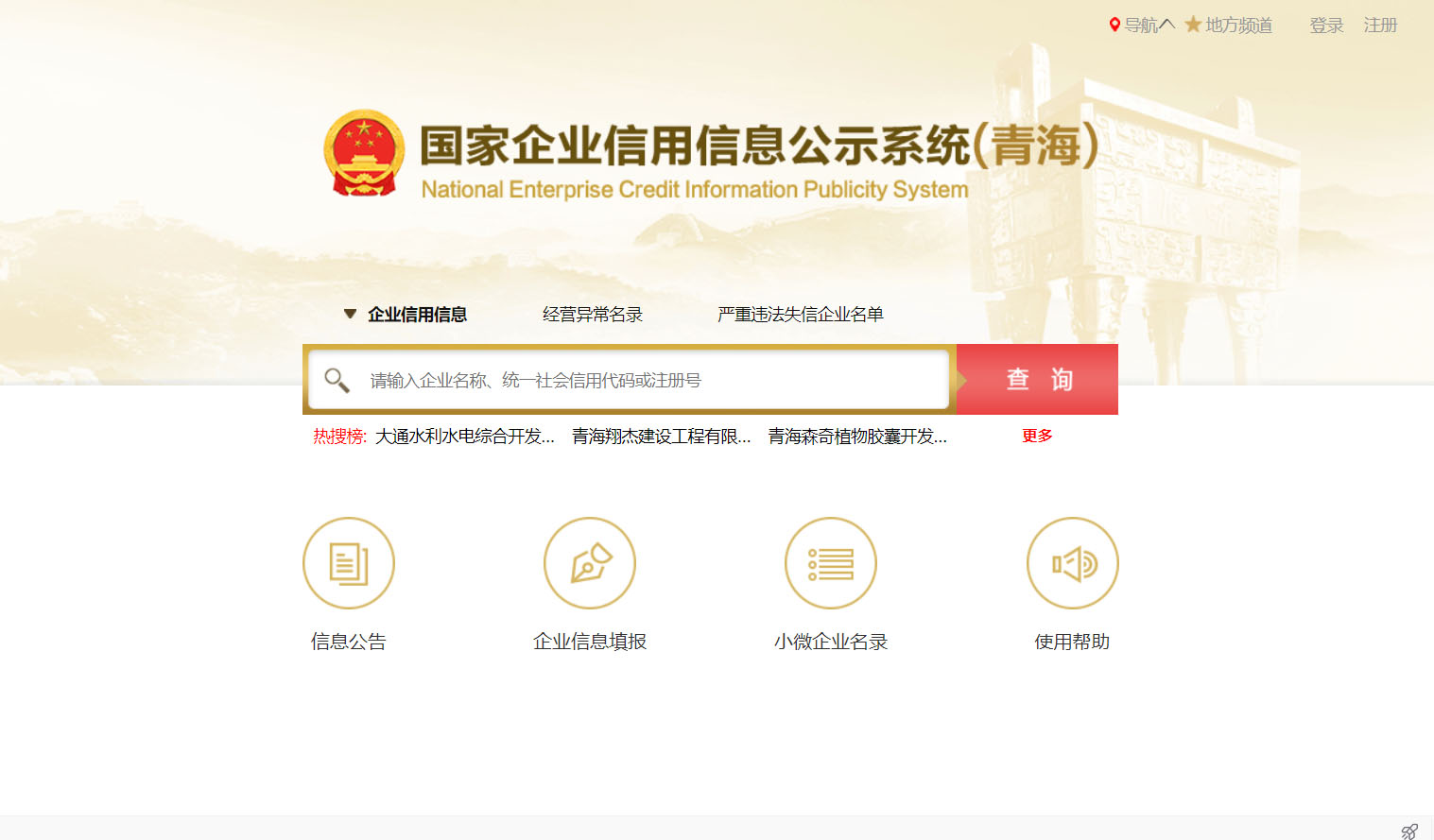
Task: Click the national emblem logo
Action: 364,153
